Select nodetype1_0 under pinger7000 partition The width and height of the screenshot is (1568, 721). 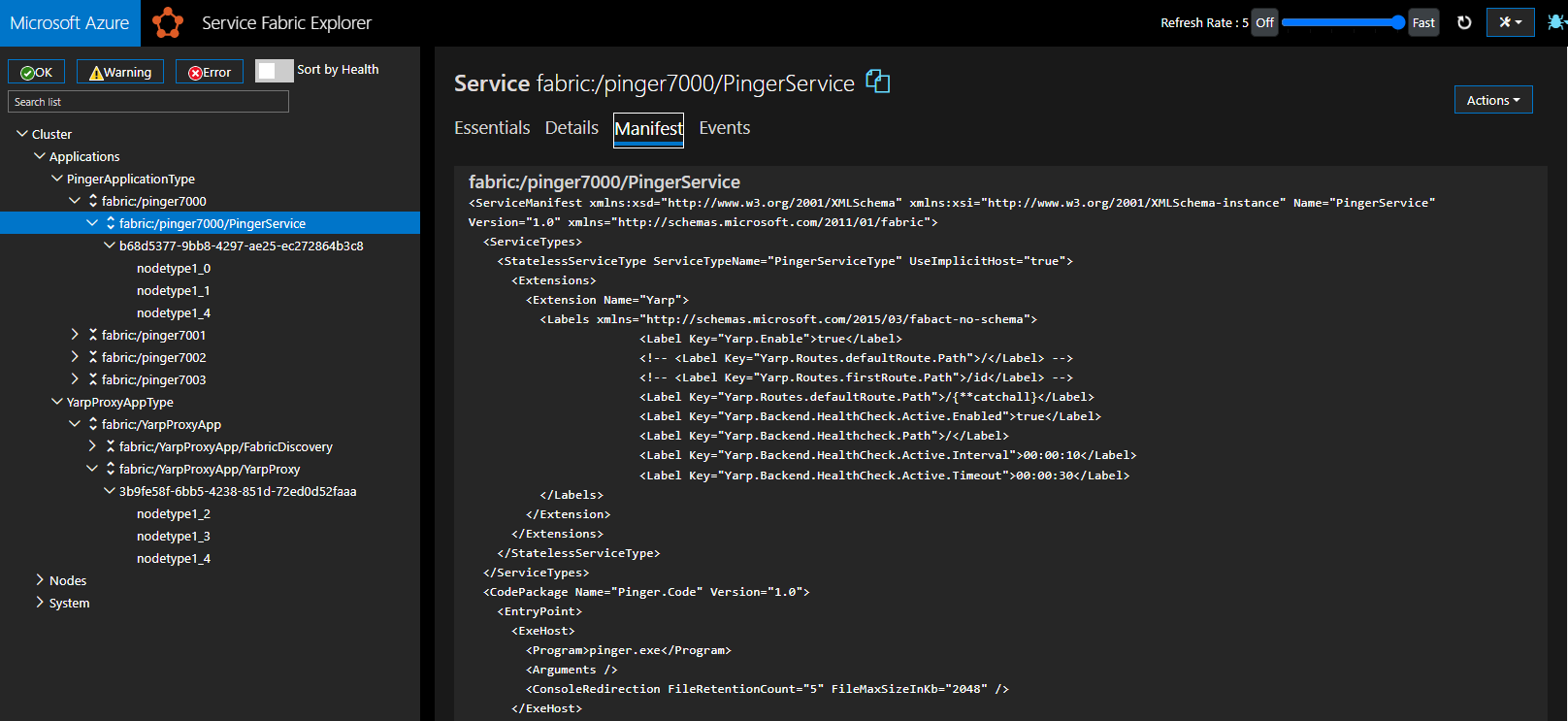pos(174,268)
